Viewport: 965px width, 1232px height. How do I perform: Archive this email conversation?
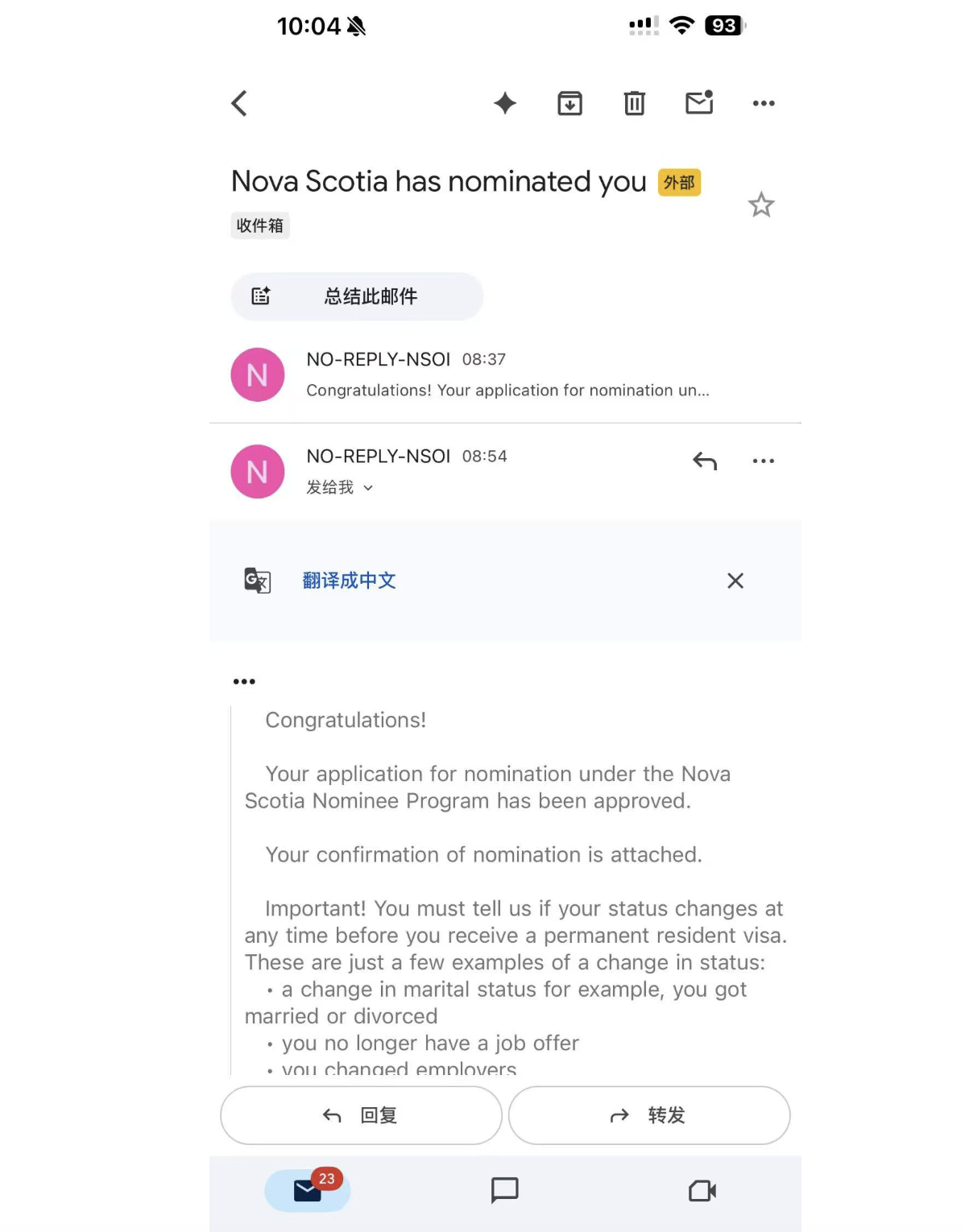[570, 103]
